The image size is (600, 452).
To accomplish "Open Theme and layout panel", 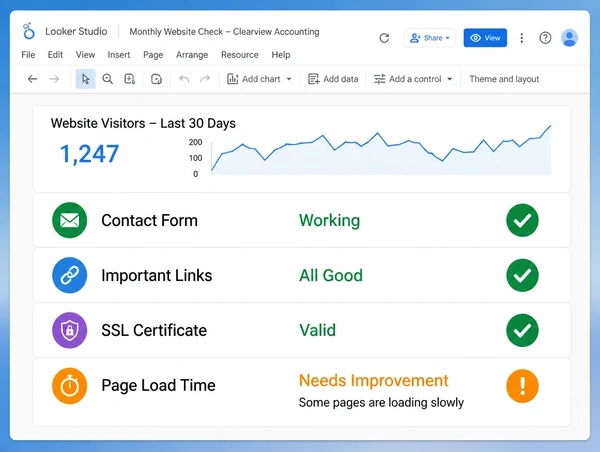I will click(504, 79).
